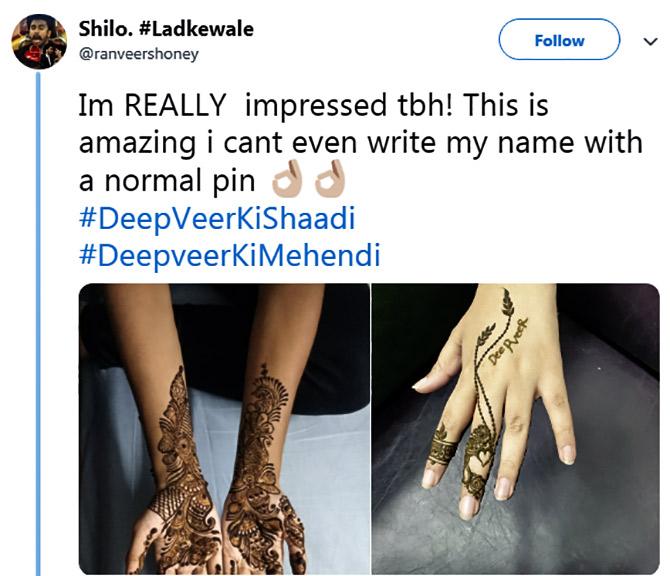Image resolution: width=670 pixels, height=576 pixels.
Task: Click the henna ring band on index finger
Action: click(x=442, y=447)
